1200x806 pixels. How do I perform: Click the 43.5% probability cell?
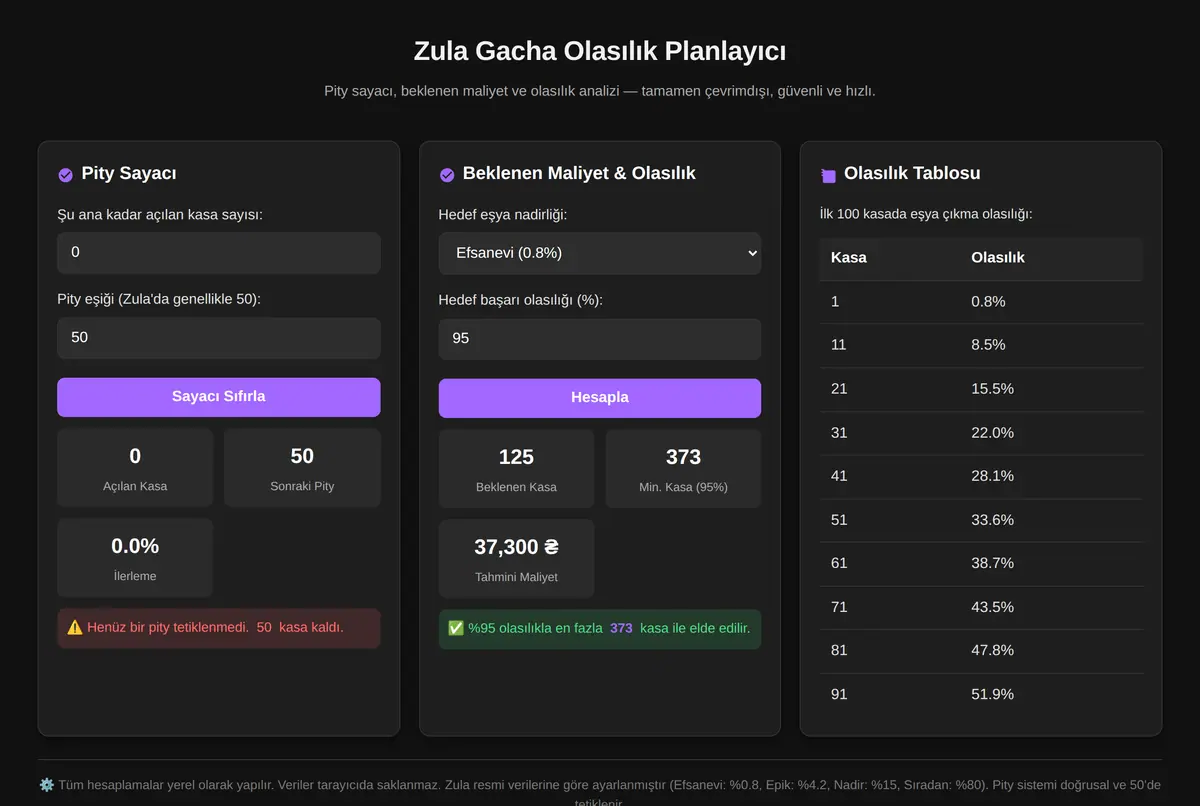(1051, 607)
